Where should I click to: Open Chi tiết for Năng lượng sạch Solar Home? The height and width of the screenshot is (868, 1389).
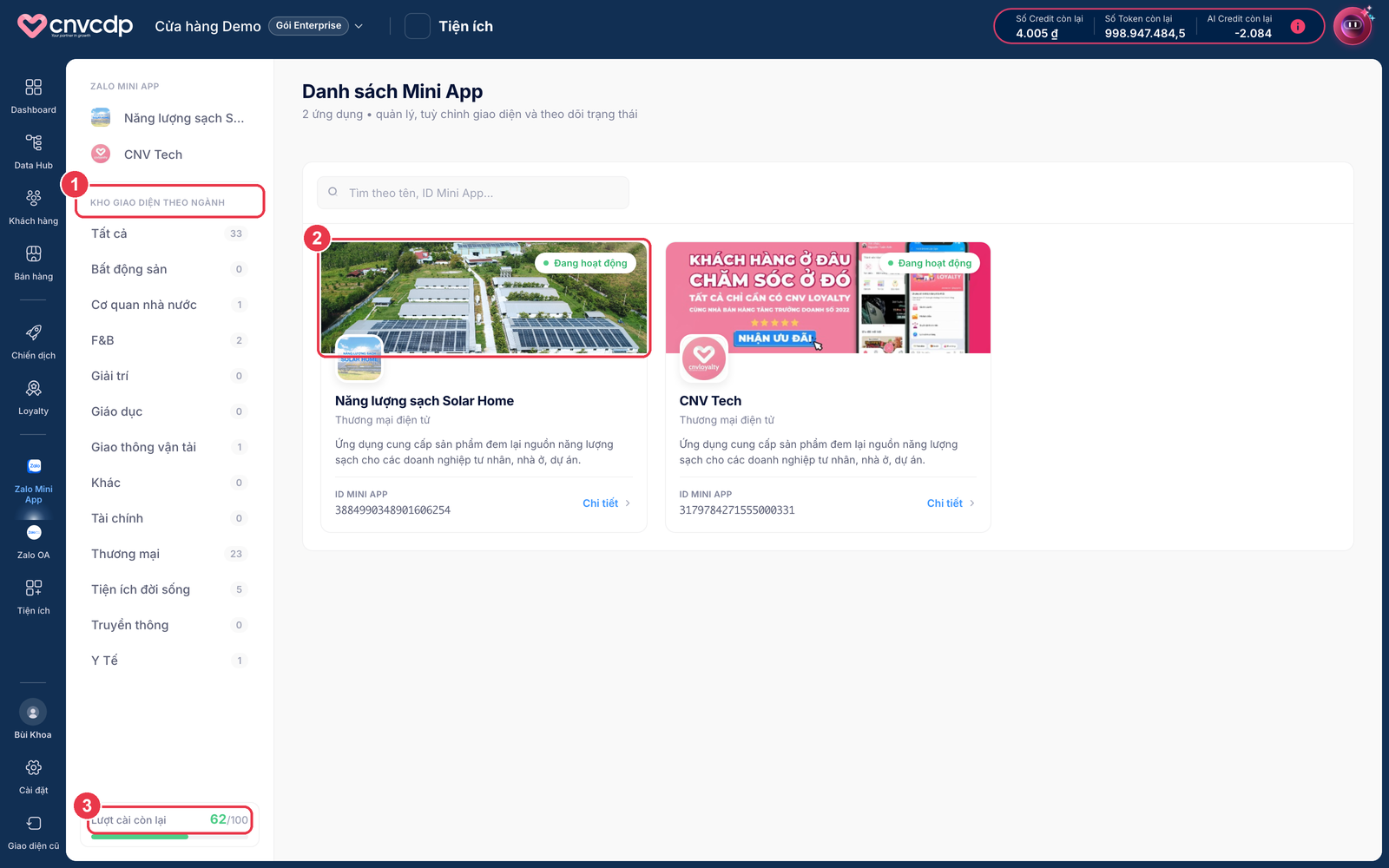click(x=606, y=503)
